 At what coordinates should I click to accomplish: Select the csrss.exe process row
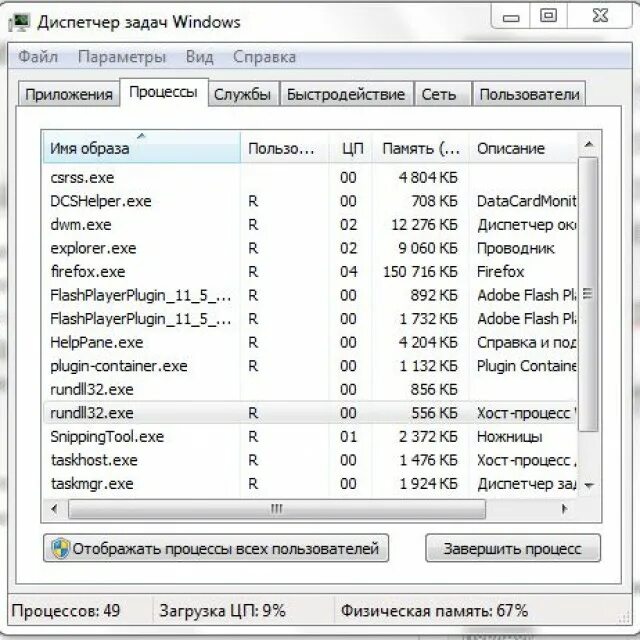310,178
